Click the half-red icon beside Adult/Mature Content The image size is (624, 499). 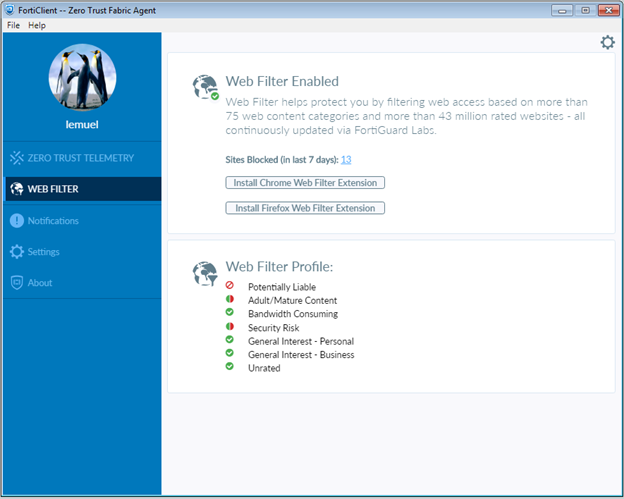(230, 299)
